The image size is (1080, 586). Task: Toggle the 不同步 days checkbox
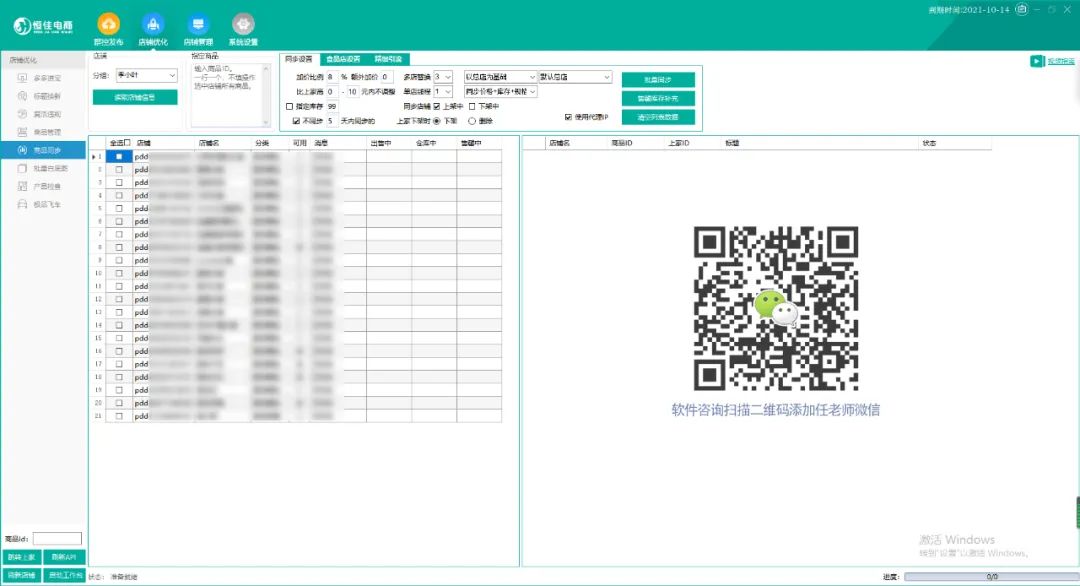[x=296, y=121]
